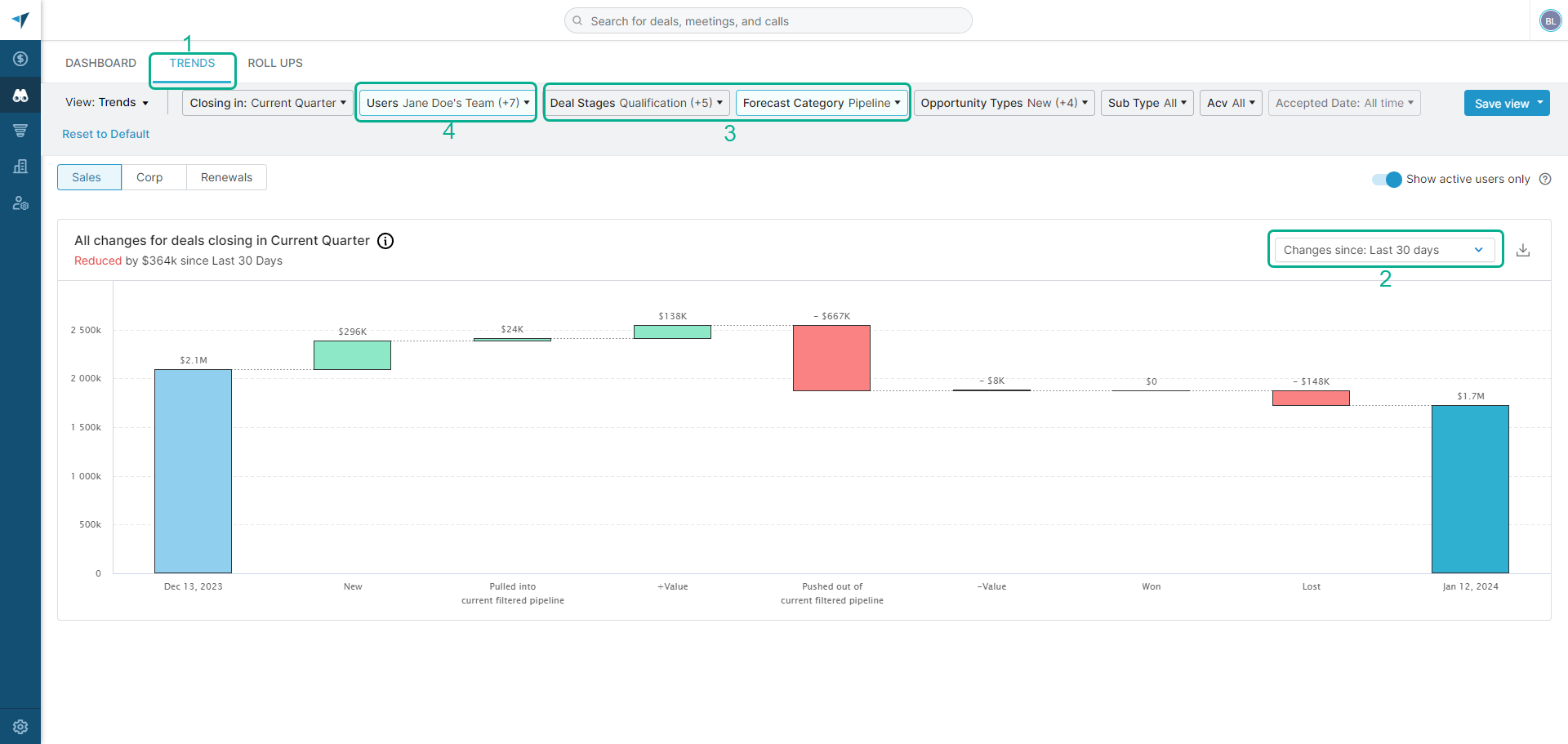The width and height of the screenshot is (1568, 744).
Task: Open the Closing in: Current Quarter dropdown
Action: point(268,103)
